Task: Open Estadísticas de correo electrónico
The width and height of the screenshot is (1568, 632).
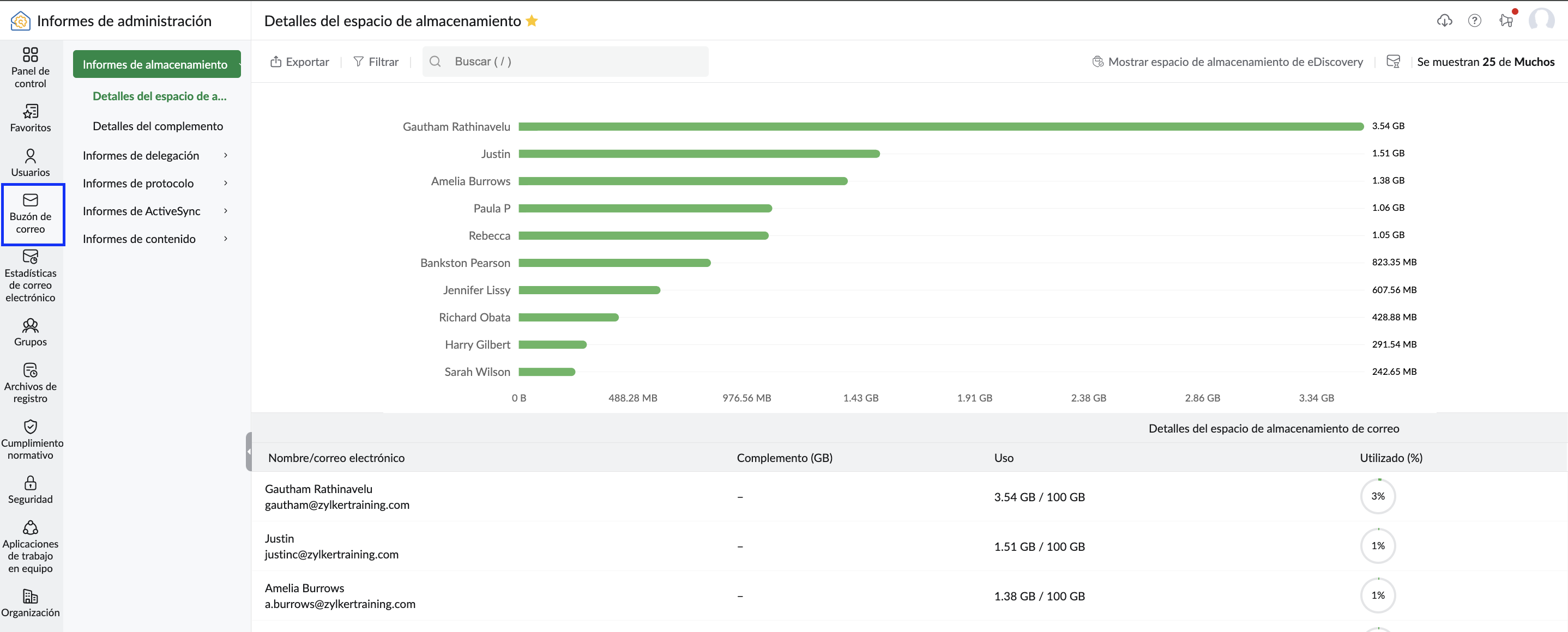Action: [x=31, y=276]
